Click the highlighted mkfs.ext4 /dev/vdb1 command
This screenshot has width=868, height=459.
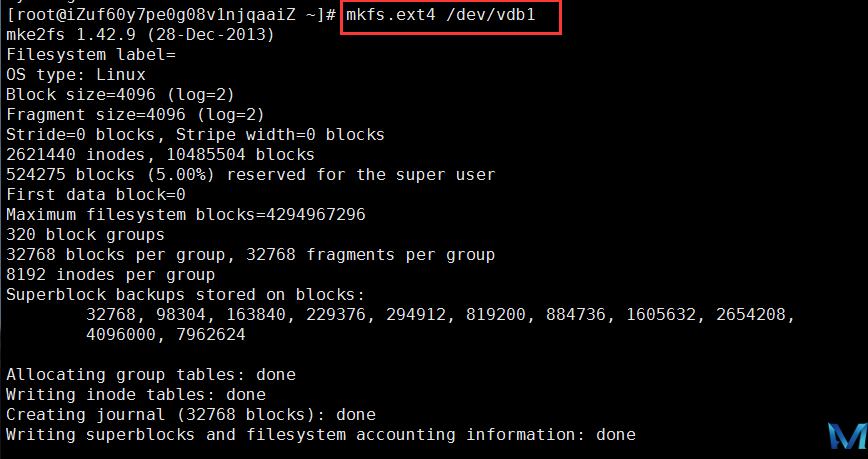pos(450,15)
